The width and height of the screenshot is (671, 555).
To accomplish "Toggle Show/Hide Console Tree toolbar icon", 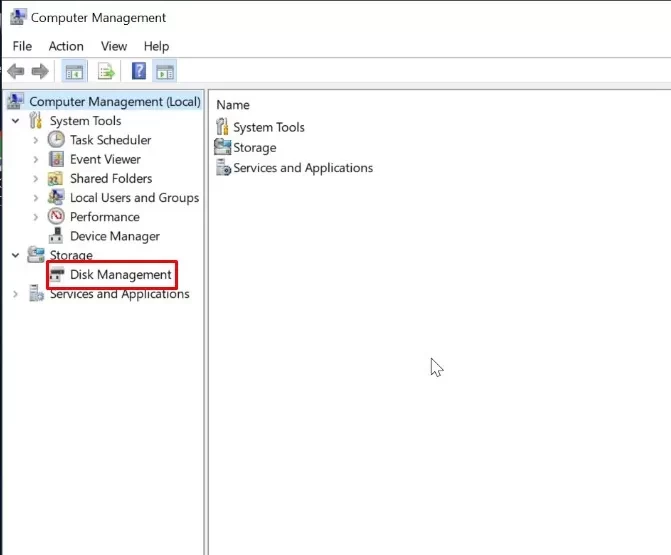I will (74, 71).
